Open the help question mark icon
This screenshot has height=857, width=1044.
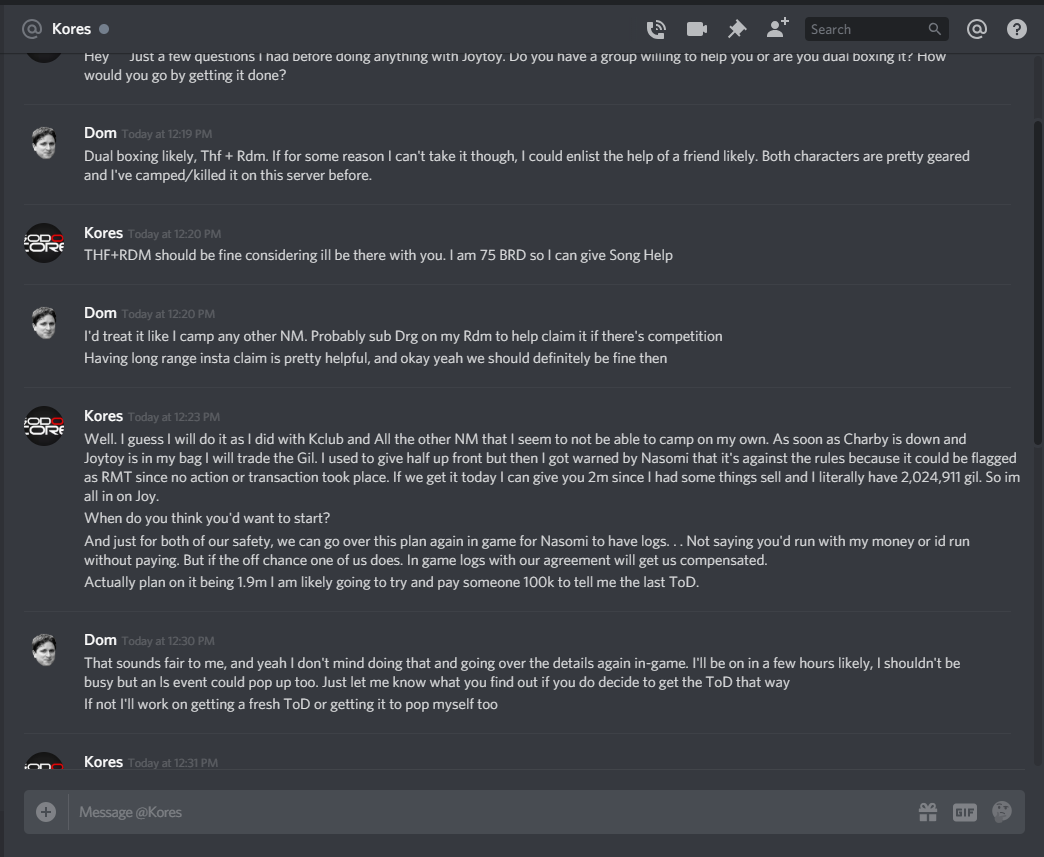(x=1017, y=29)
